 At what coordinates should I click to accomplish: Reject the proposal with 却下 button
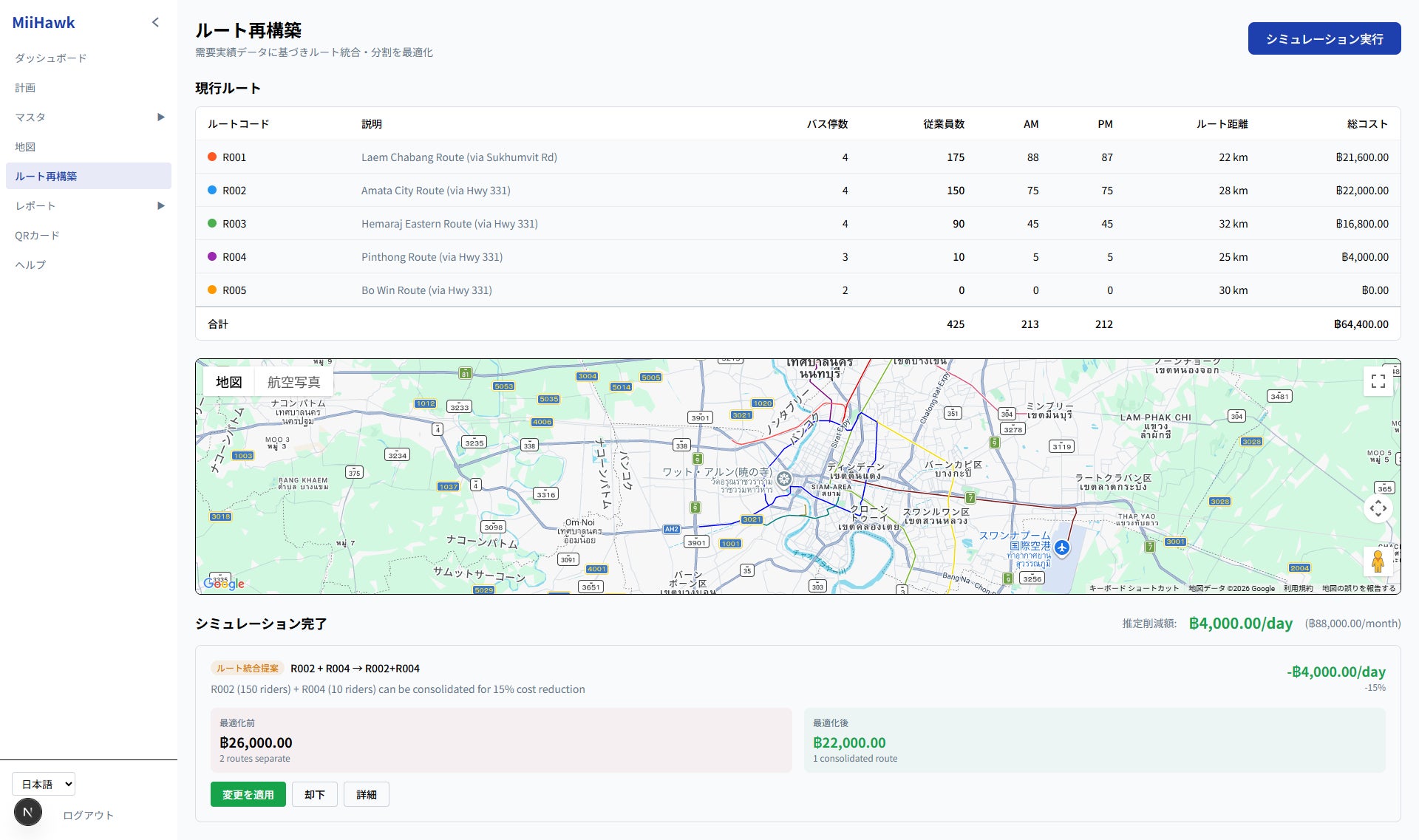314,794
